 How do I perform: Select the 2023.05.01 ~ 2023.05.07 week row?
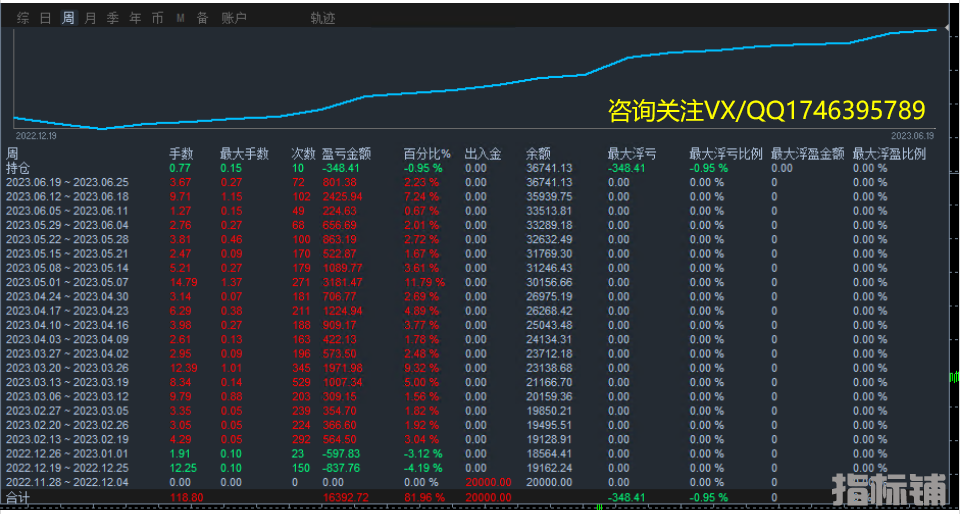pos(68,282)
